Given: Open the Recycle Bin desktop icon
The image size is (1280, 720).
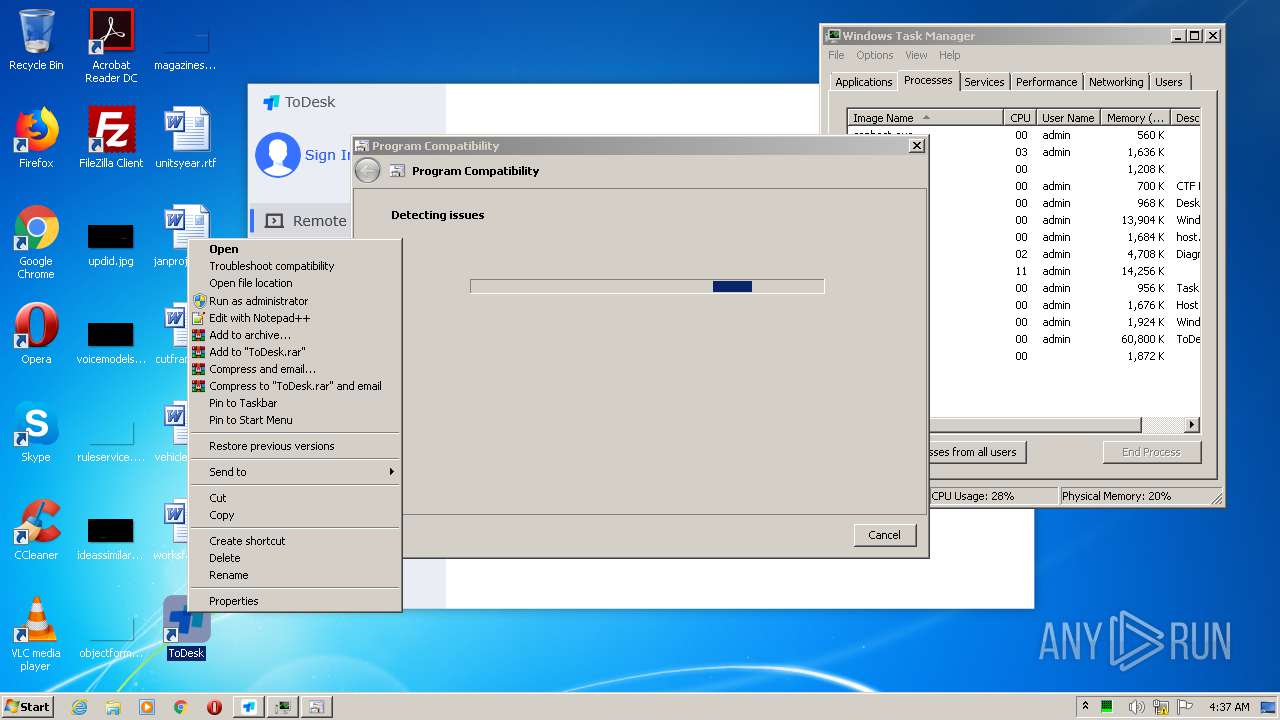Looking at the screenshot, I should tap(36, 40).
